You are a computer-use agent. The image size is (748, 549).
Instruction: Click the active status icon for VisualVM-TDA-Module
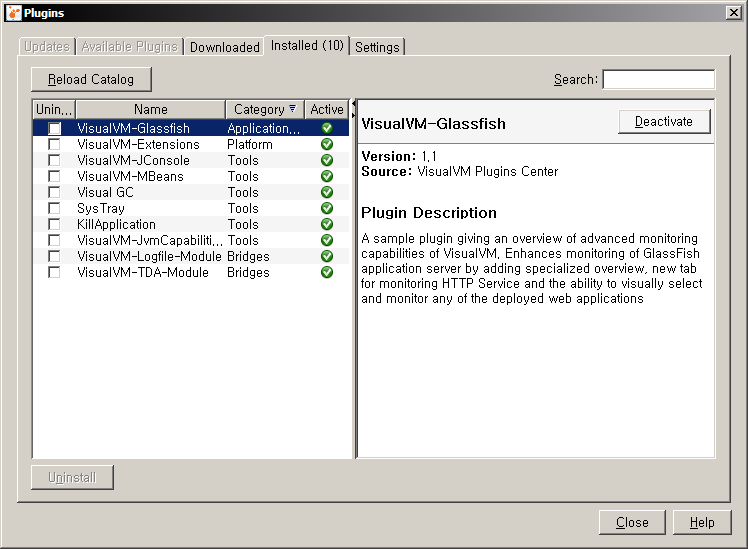(327, 272)
